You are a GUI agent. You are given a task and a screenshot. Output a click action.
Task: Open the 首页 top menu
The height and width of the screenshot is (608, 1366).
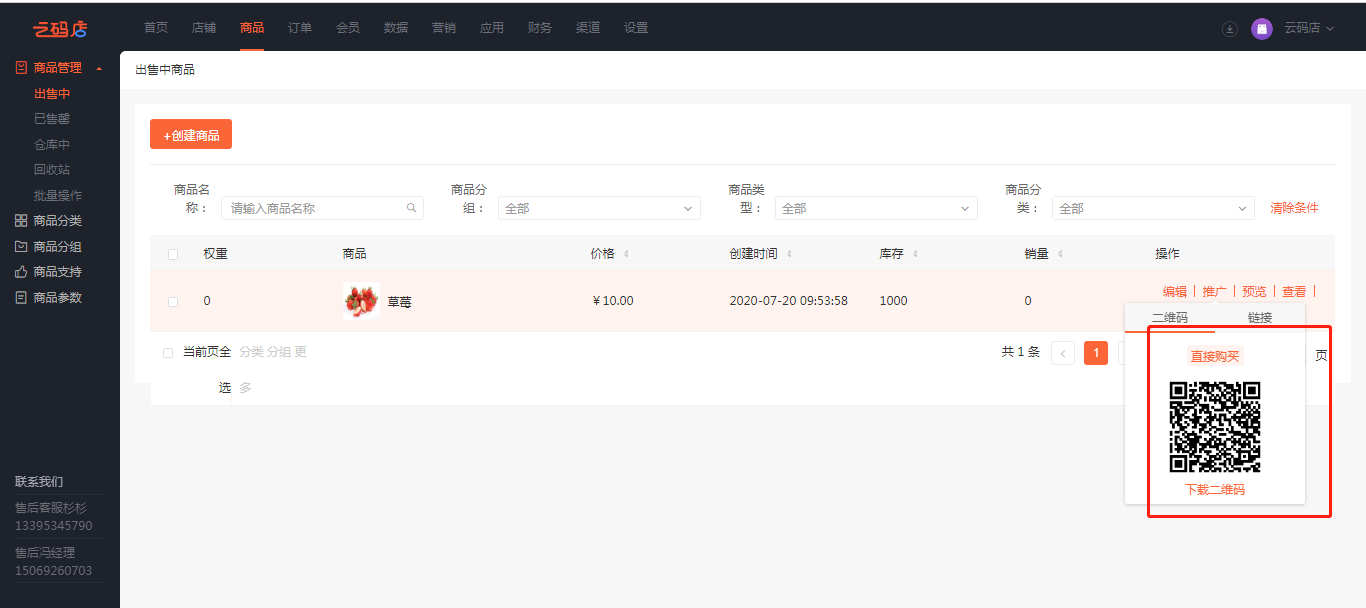pos(156,28)
